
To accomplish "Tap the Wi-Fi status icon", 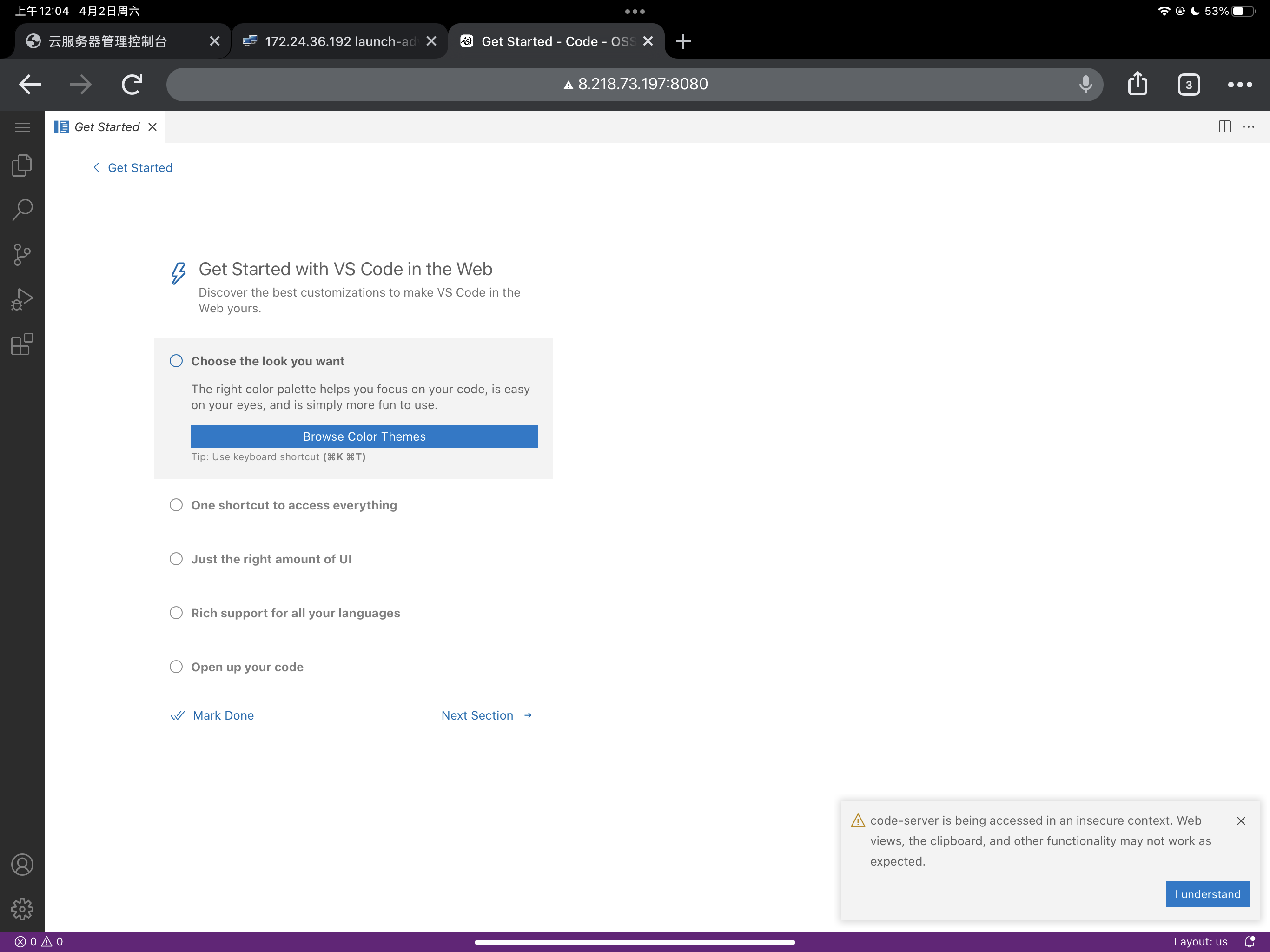I will point(1164,11).
